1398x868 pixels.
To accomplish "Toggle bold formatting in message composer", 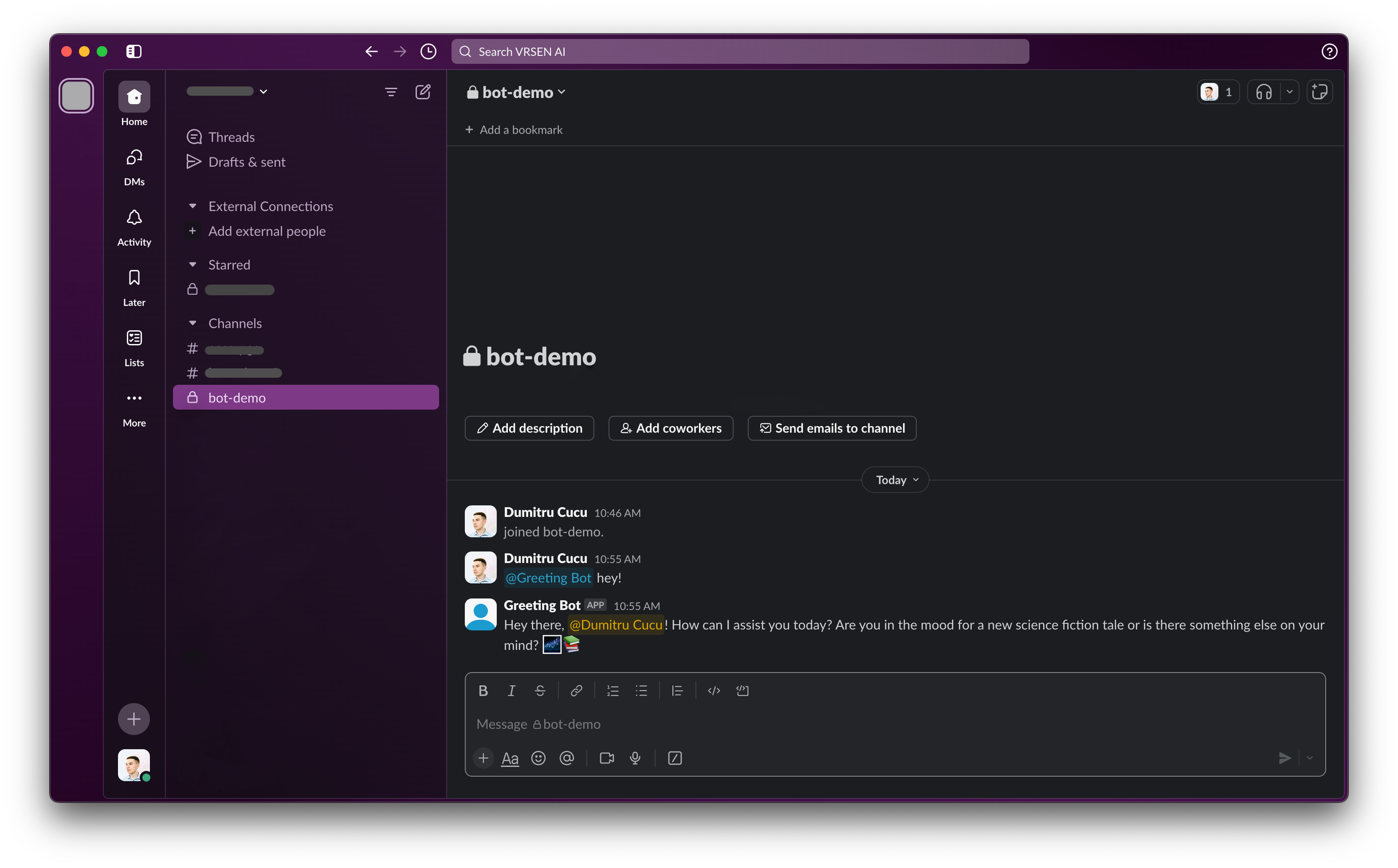I will pos(483,691).
